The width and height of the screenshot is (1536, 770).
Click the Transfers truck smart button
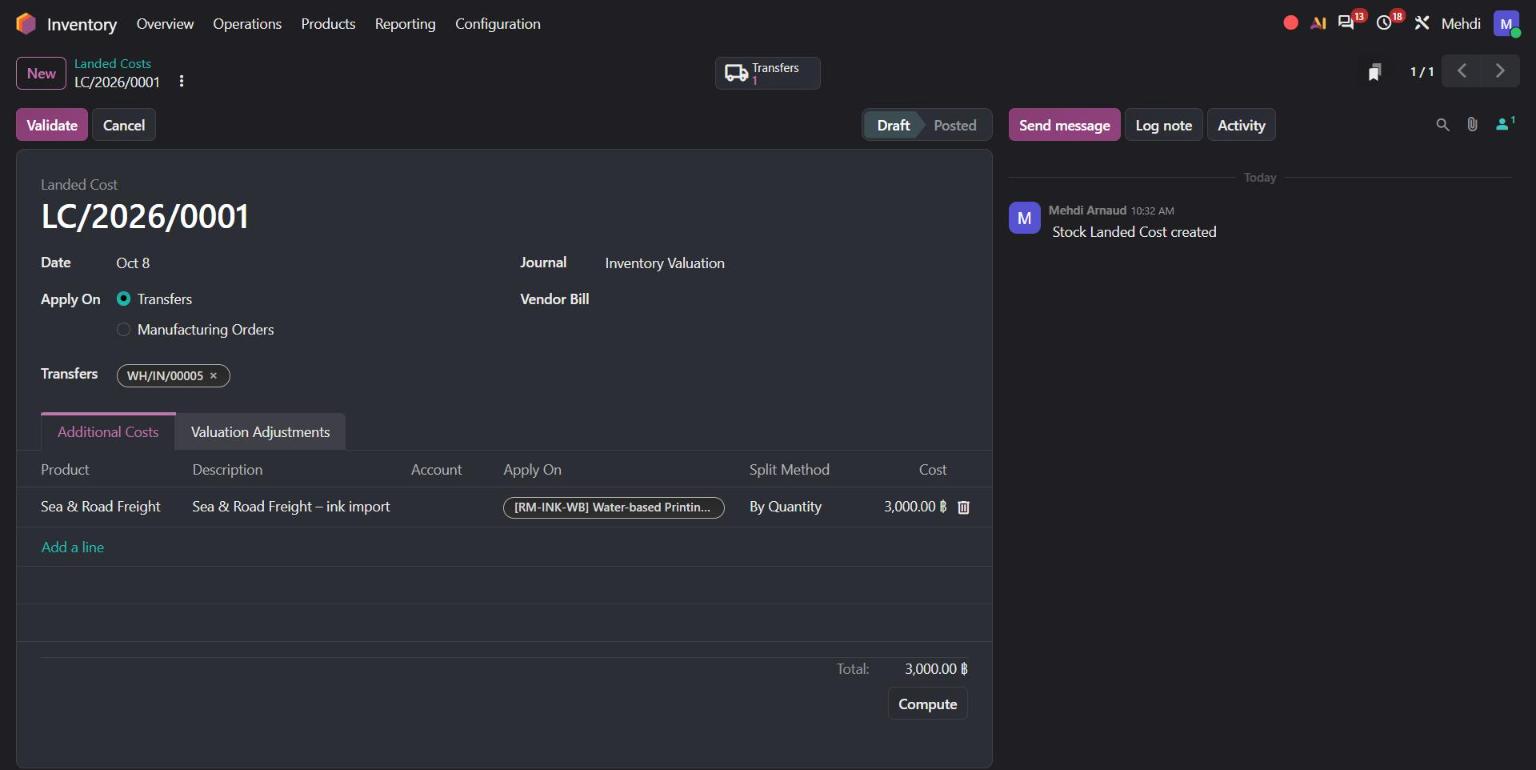(x=767, y=73)
